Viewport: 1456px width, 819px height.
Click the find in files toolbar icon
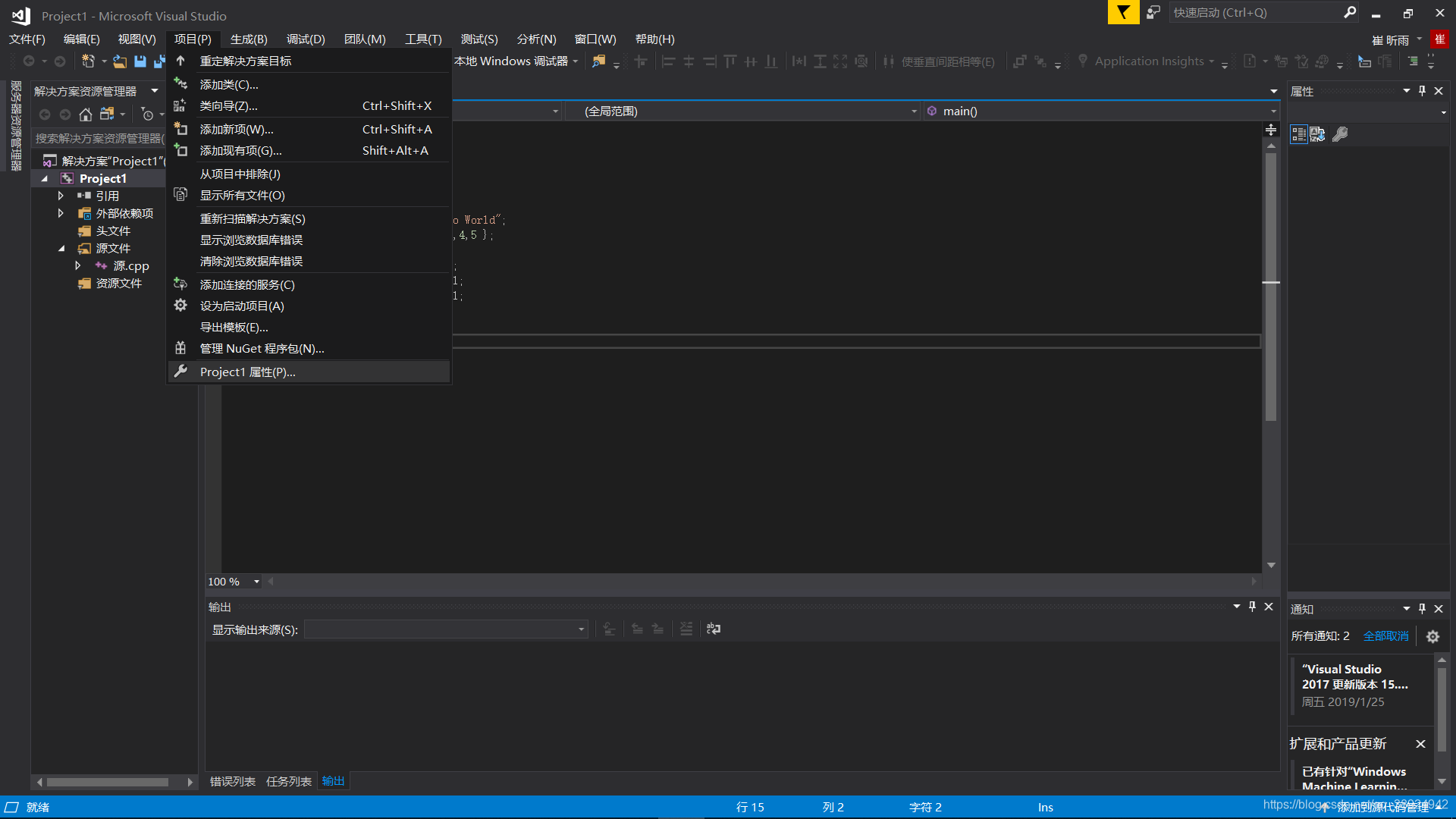coord(599,61)
